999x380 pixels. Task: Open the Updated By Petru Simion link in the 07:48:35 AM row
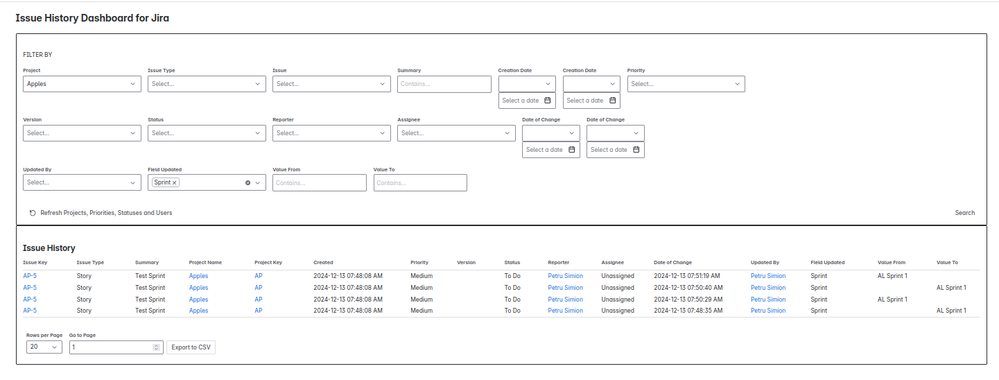768,311
